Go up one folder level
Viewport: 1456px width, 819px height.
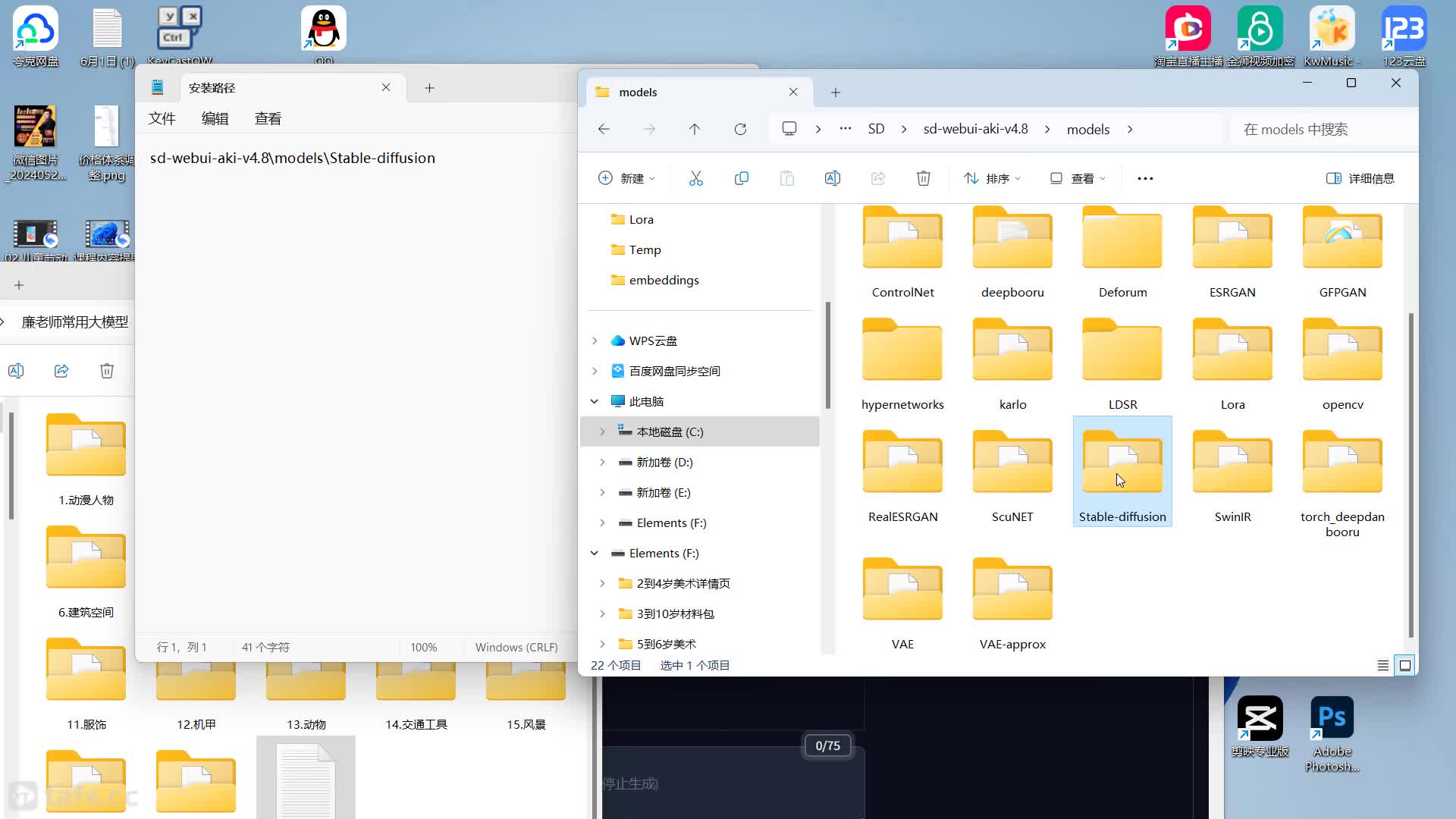click(x=695, y=129)
